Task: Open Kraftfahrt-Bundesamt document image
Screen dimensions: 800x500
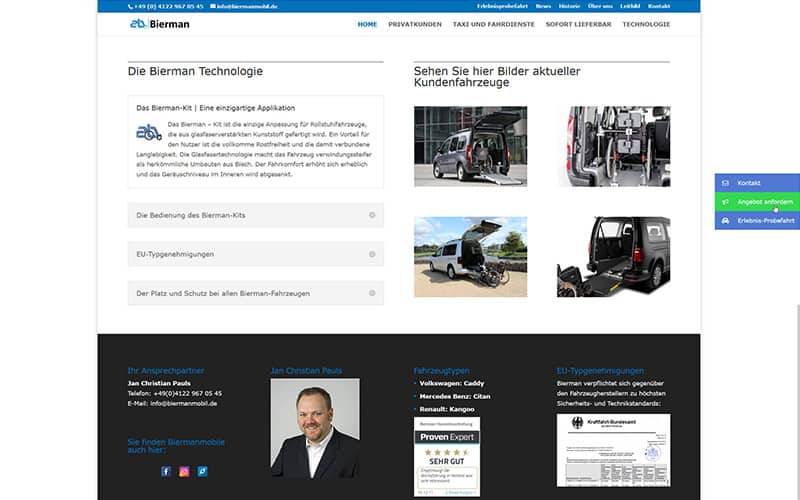Action: 614,450
